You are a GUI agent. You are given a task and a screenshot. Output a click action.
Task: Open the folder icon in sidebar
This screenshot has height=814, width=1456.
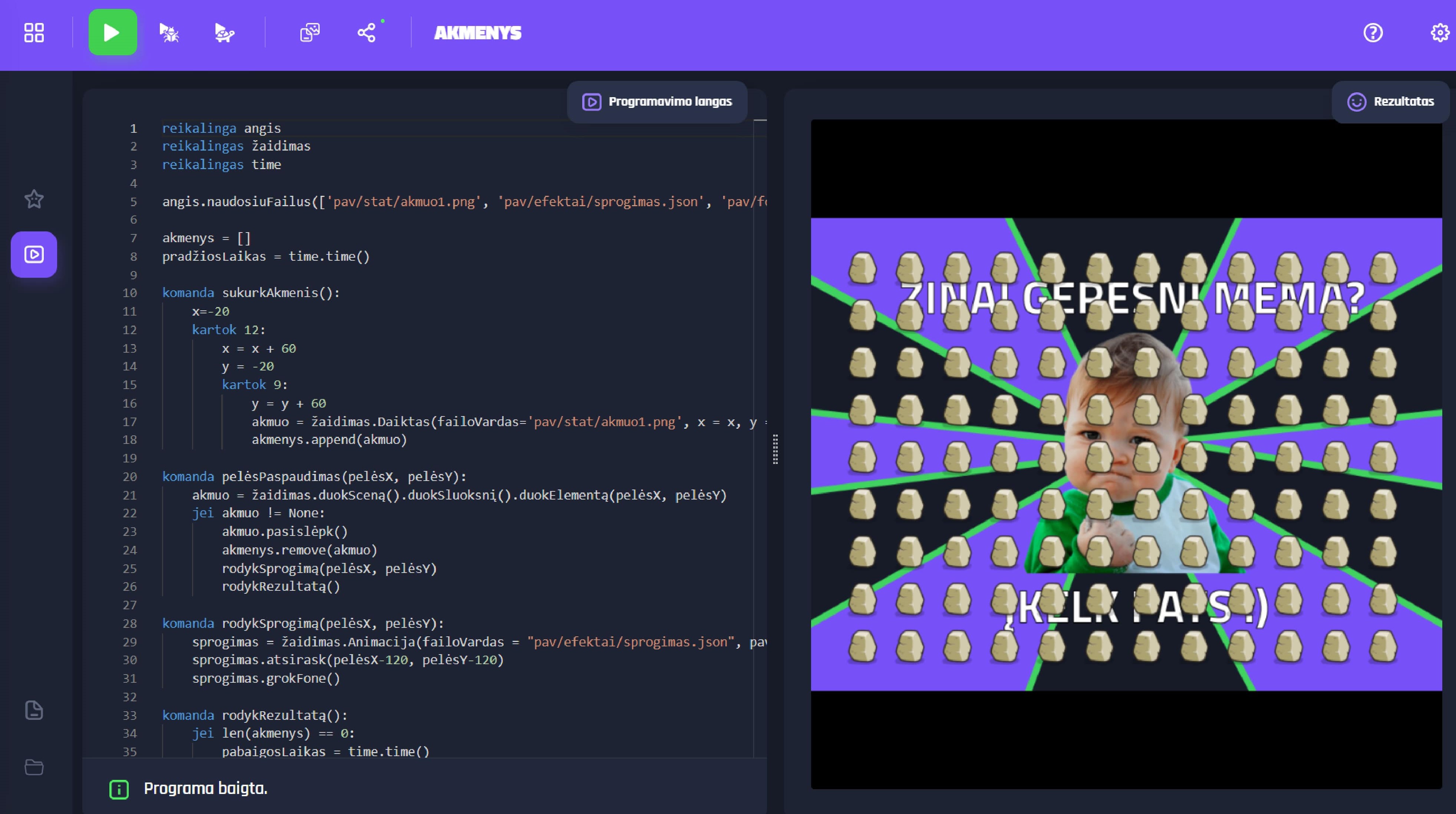(x=34, y=767)
